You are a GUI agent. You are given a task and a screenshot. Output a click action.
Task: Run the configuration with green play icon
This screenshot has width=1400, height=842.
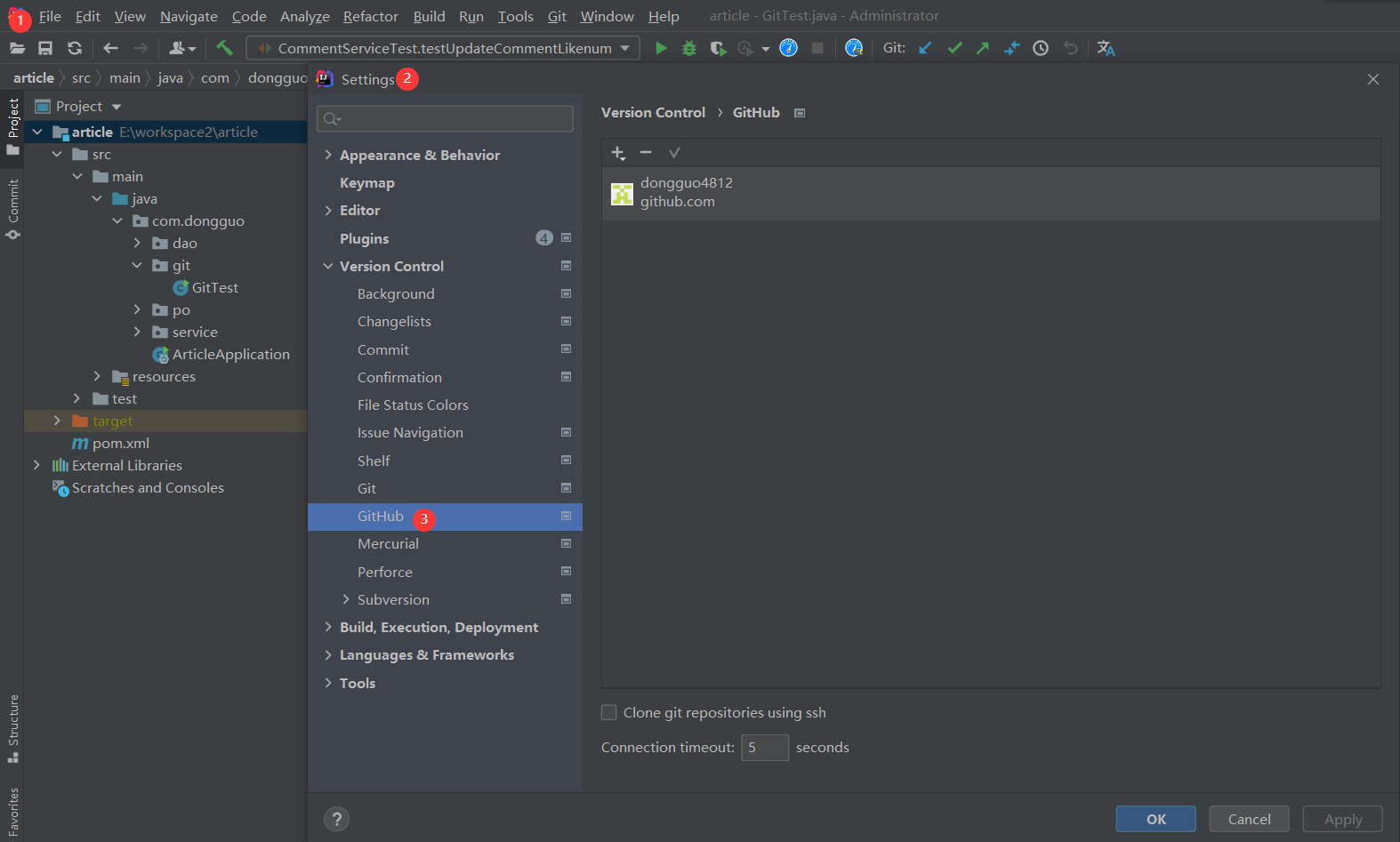661,48
